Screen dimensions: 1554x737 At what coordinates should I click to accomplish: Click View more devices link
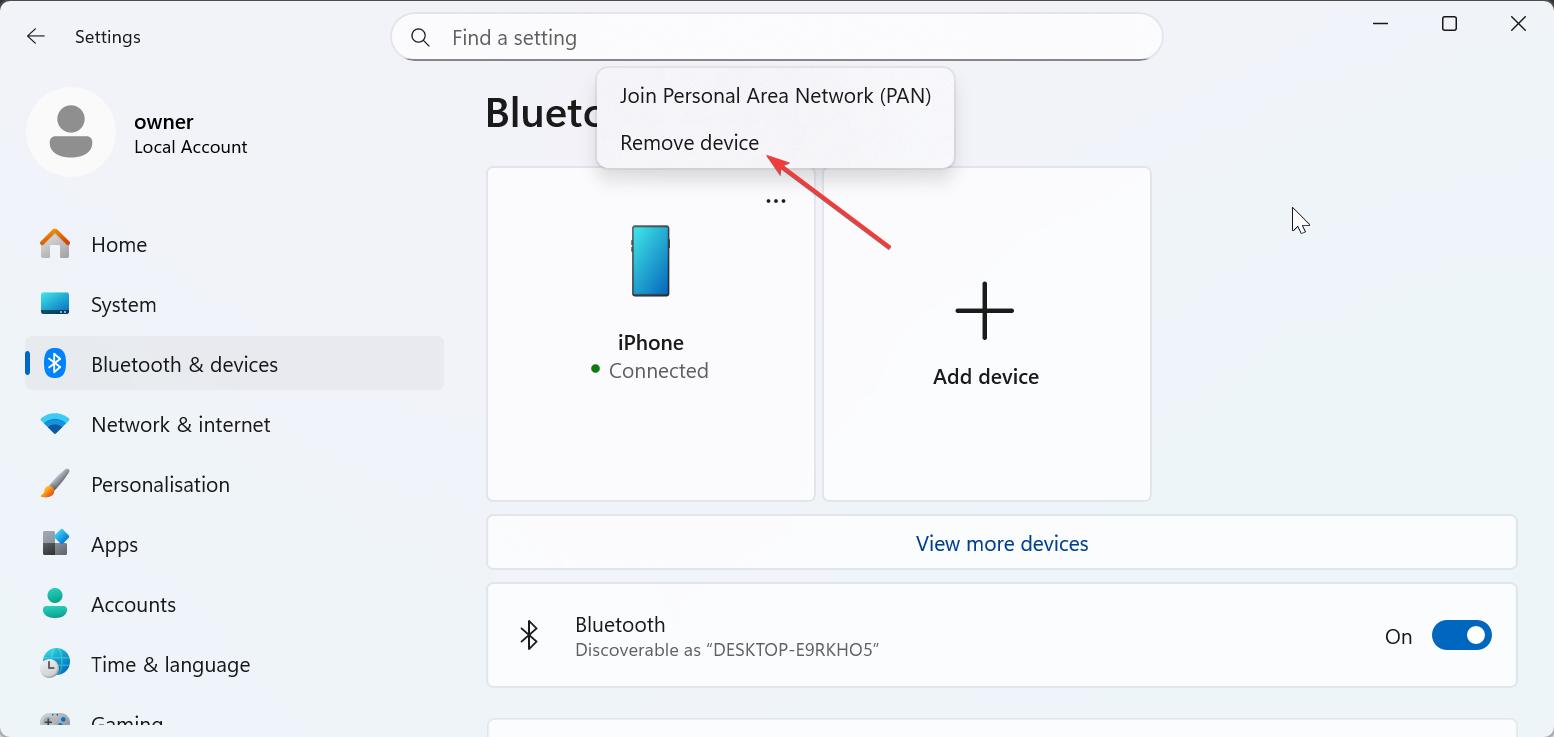pyautogui.click(x=1001, y=544)
